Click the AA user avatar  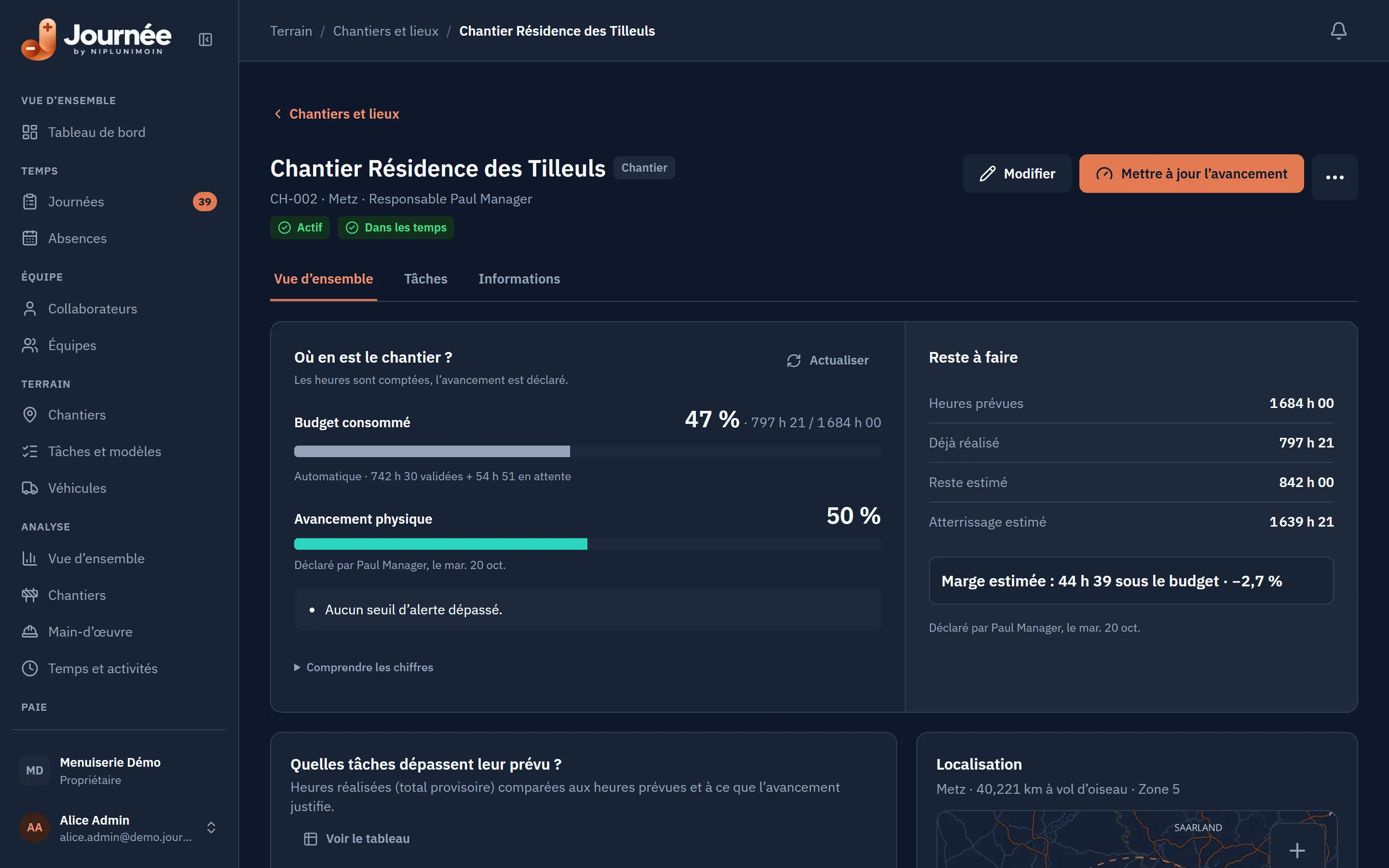(x=34, y=827)
